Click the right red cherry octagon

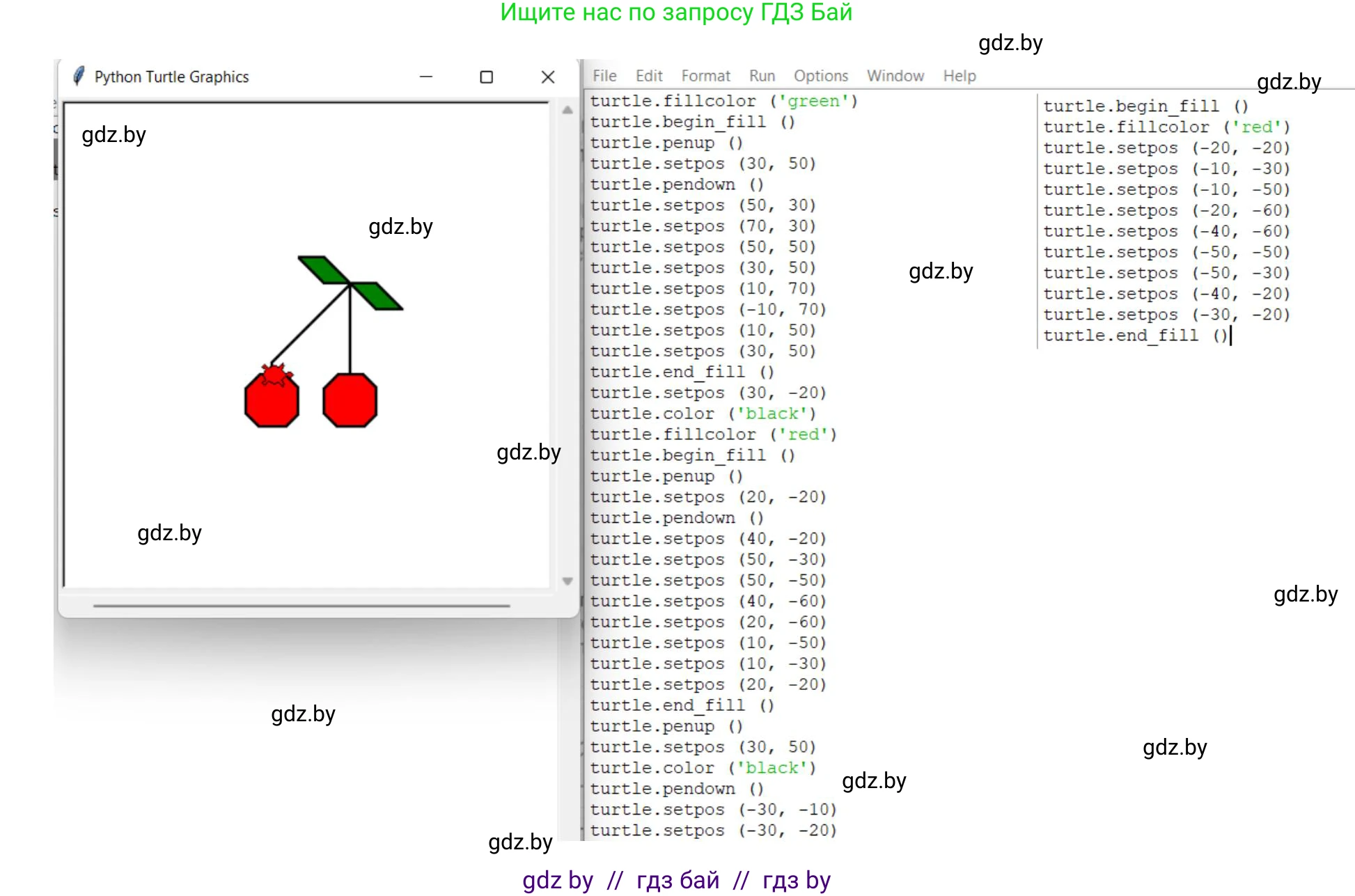350,400
